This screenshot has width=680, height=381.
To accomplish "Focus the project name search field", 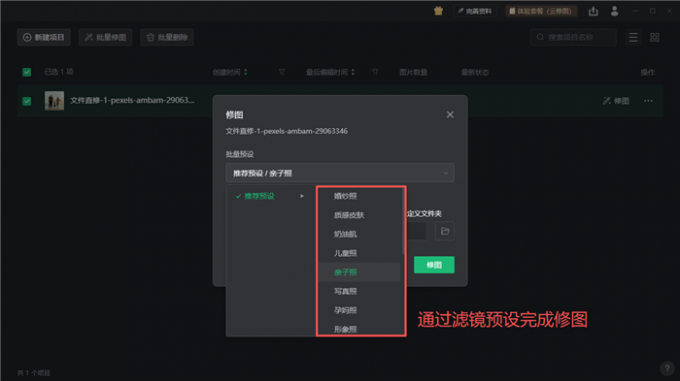I will (x=573, y=37).
